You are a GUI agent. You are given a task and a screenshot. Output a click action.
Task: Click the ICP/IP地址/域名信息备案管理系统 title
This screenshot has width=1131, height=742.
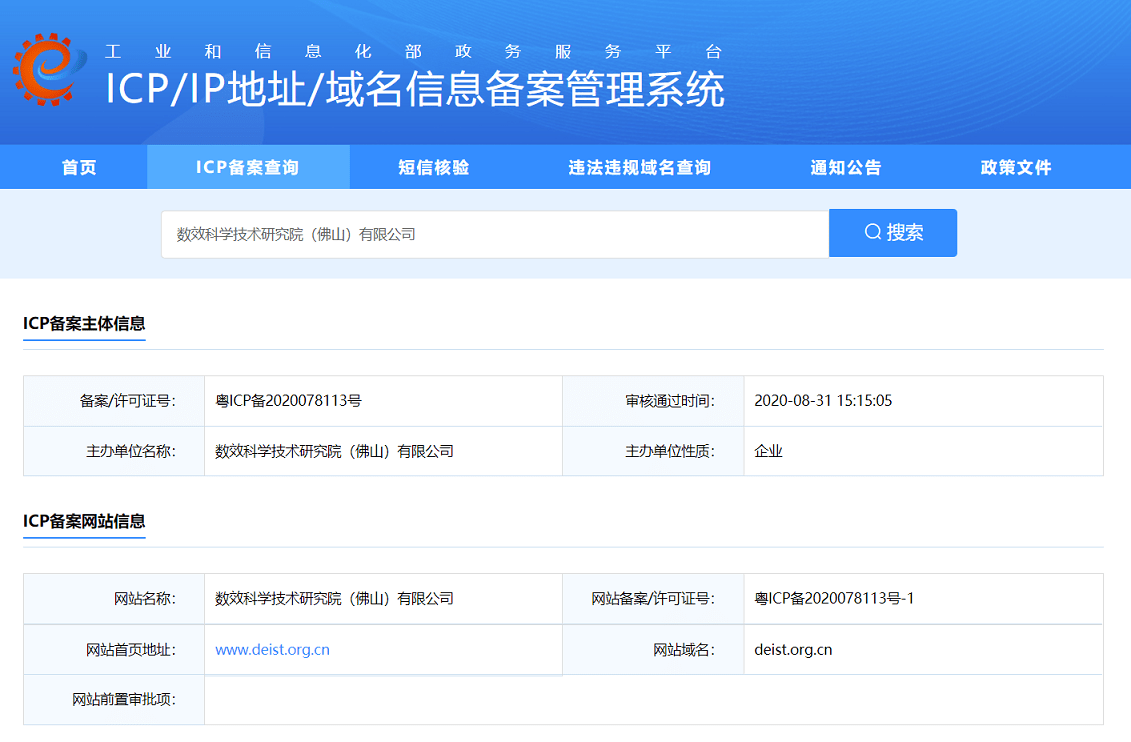(x=415, y=91)
